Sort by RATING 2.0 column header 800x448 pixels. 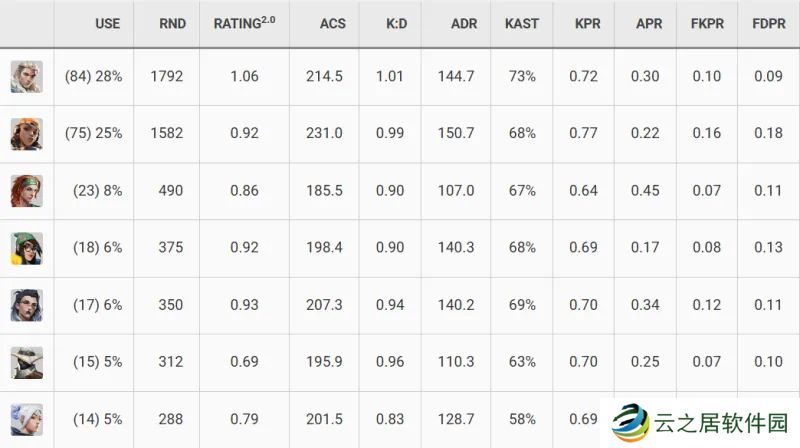point(244,23)
